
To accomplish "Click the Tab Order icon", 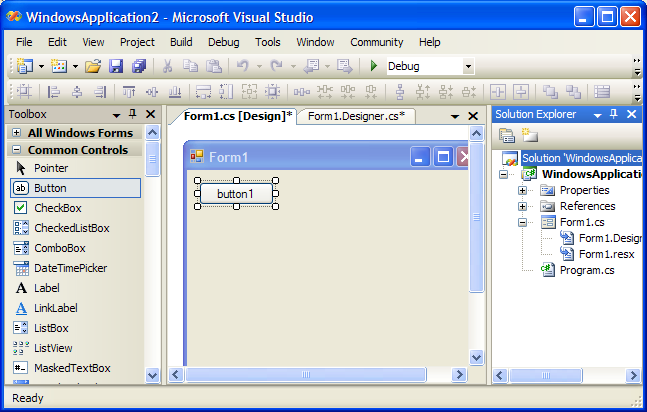I will 602,92.
